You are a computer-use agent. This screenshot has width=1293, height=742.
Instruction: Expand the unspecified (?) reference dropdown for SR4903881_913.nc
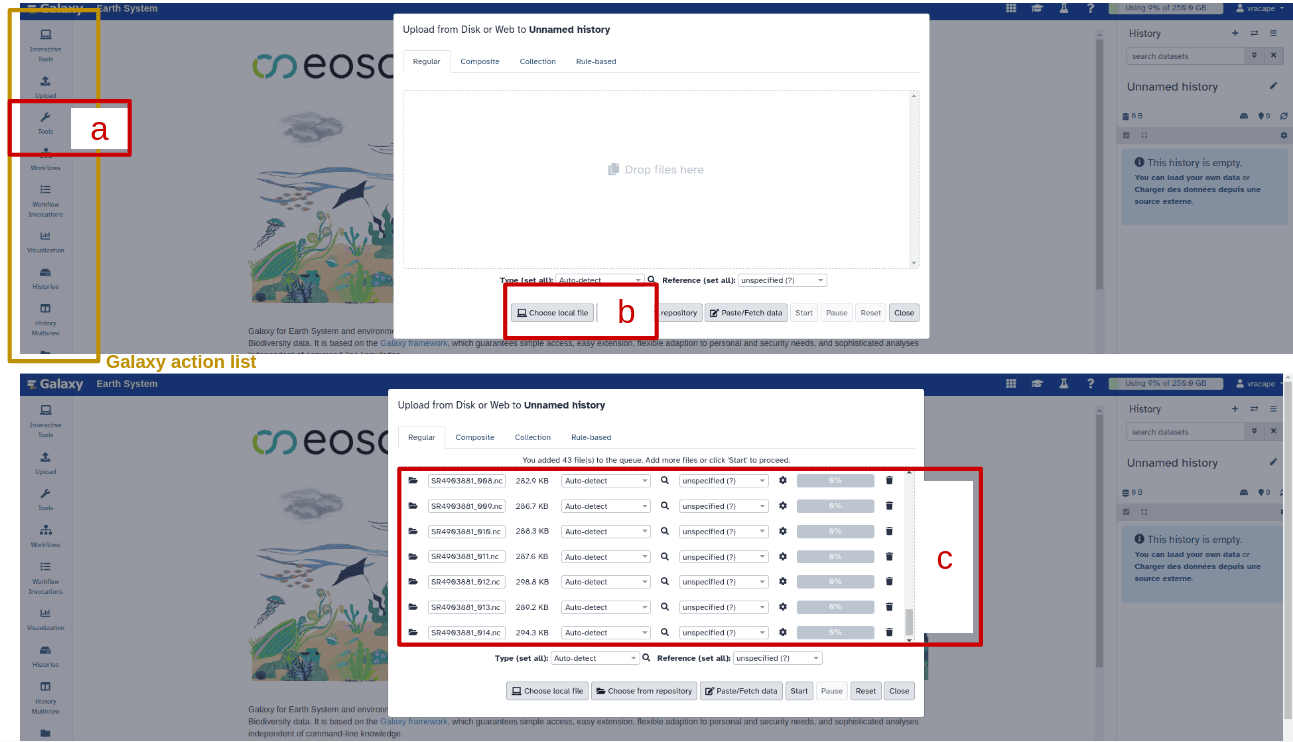coord(724,607)
